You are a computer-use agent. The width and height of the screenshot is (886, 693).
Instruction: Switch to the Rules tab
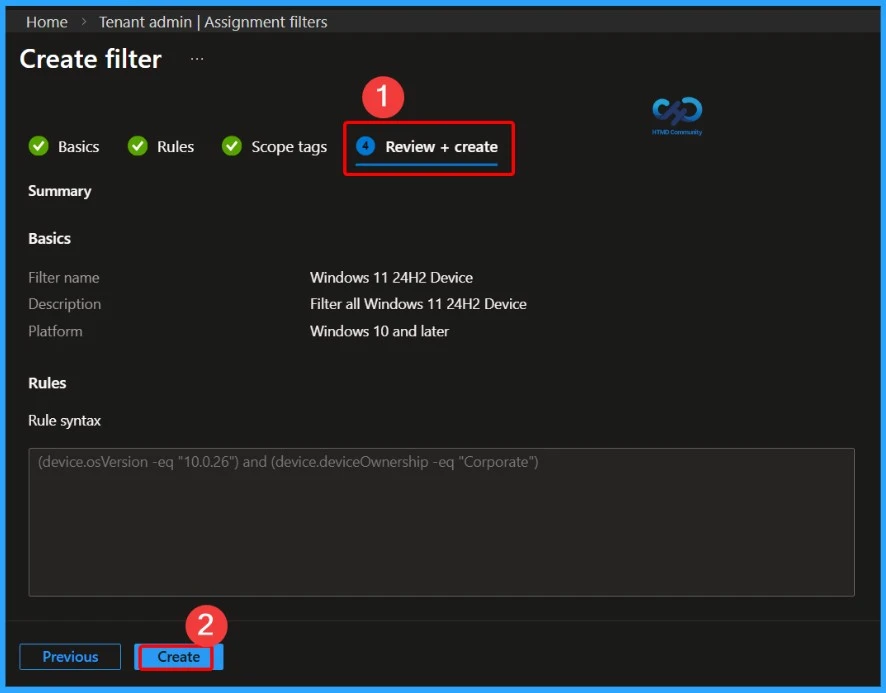point(175,146)
